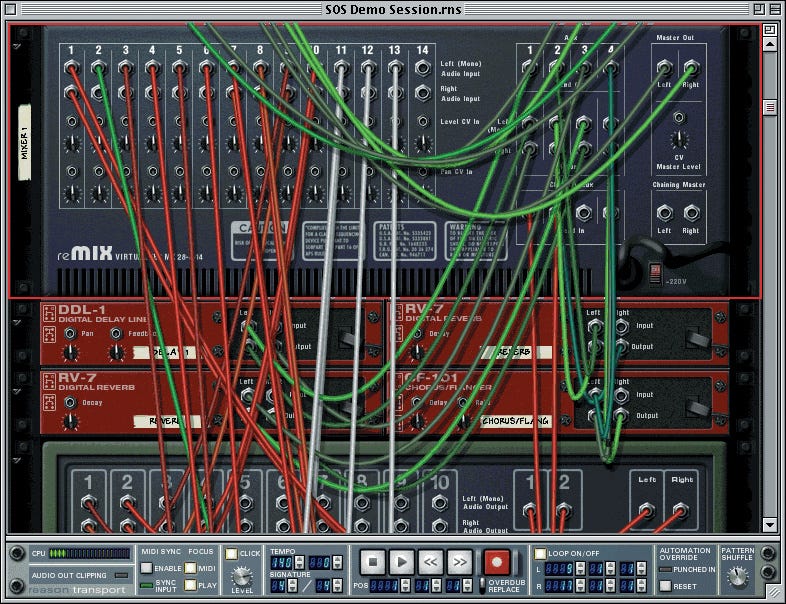The width and height of the screenshot is (786, 604).
Task: Click the Automation Override RESET button
Action: tap(665, 586)
